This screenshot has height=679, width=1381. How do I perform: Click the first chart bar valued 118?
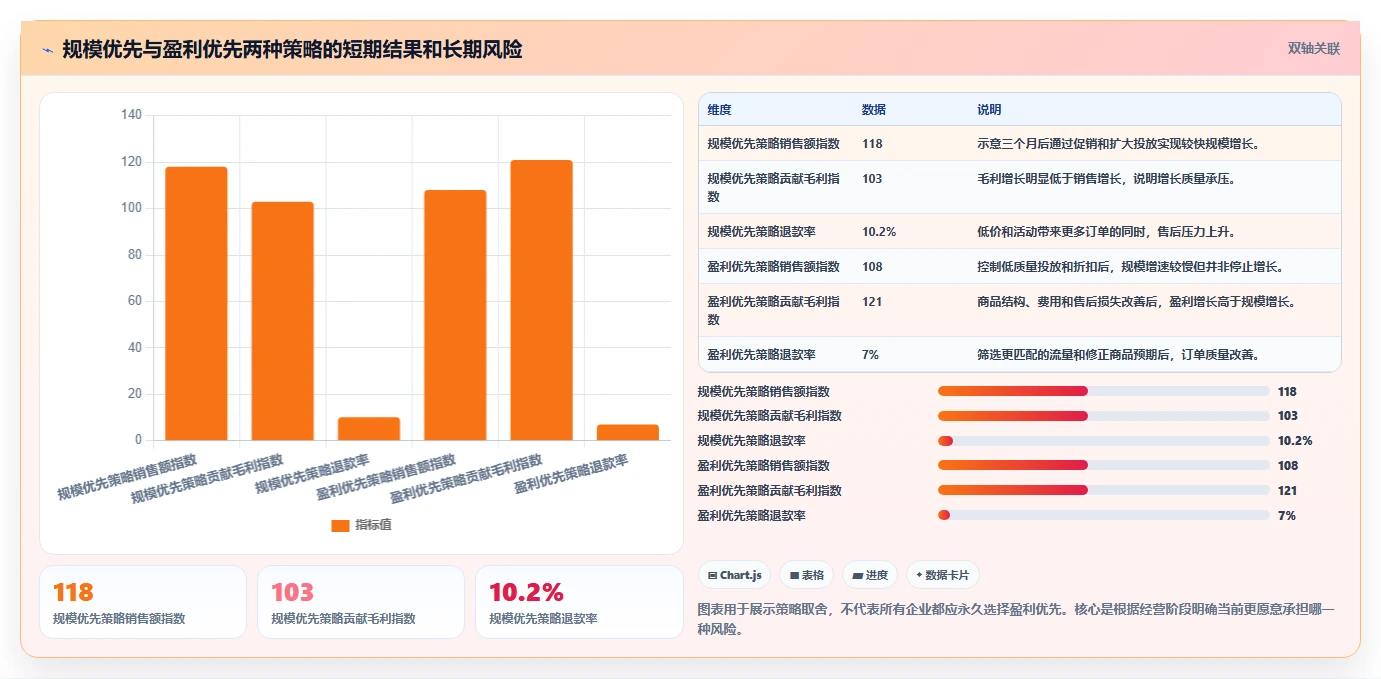point(196,303)
